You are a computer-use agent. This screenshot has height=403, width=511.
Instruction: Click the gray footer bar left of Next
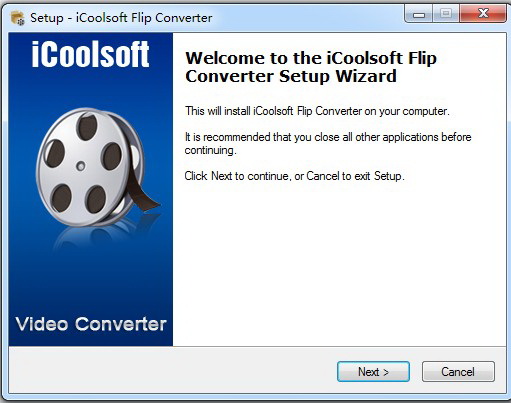coord(172,370)
